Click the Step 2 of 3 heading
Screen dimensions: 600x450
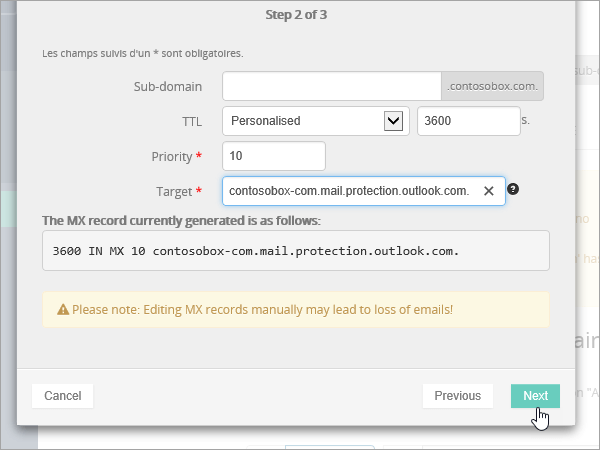click(x=297, y=15)
